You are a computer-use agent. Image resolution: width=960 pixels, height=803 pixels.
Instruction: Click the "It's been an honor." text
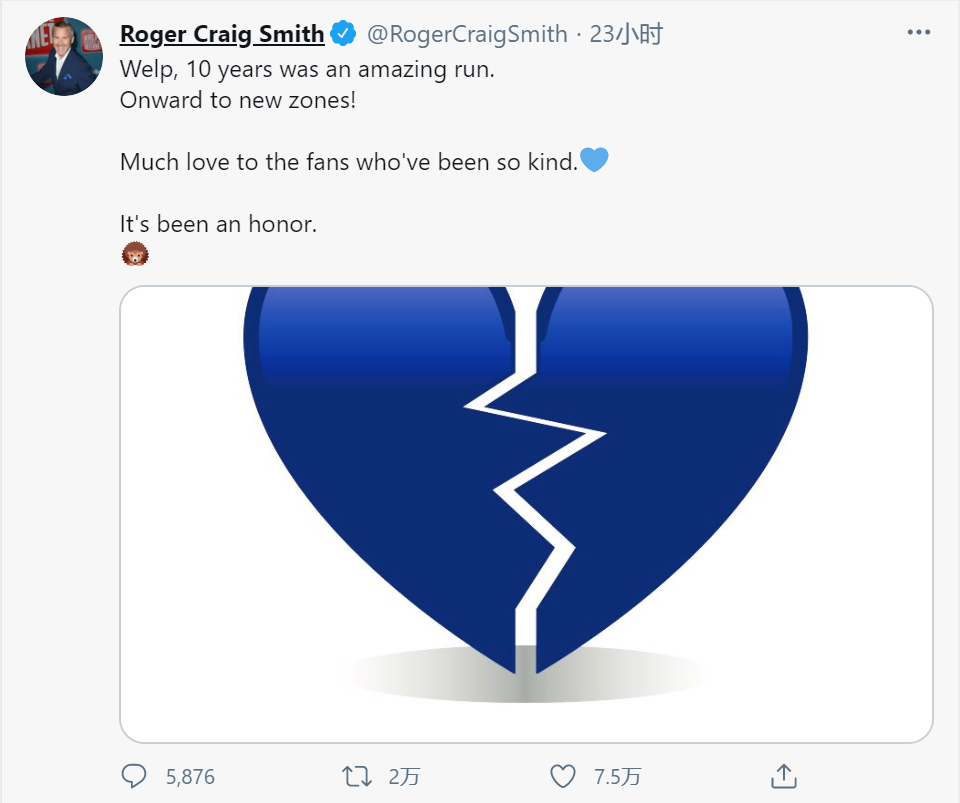(x=218, y=224)
